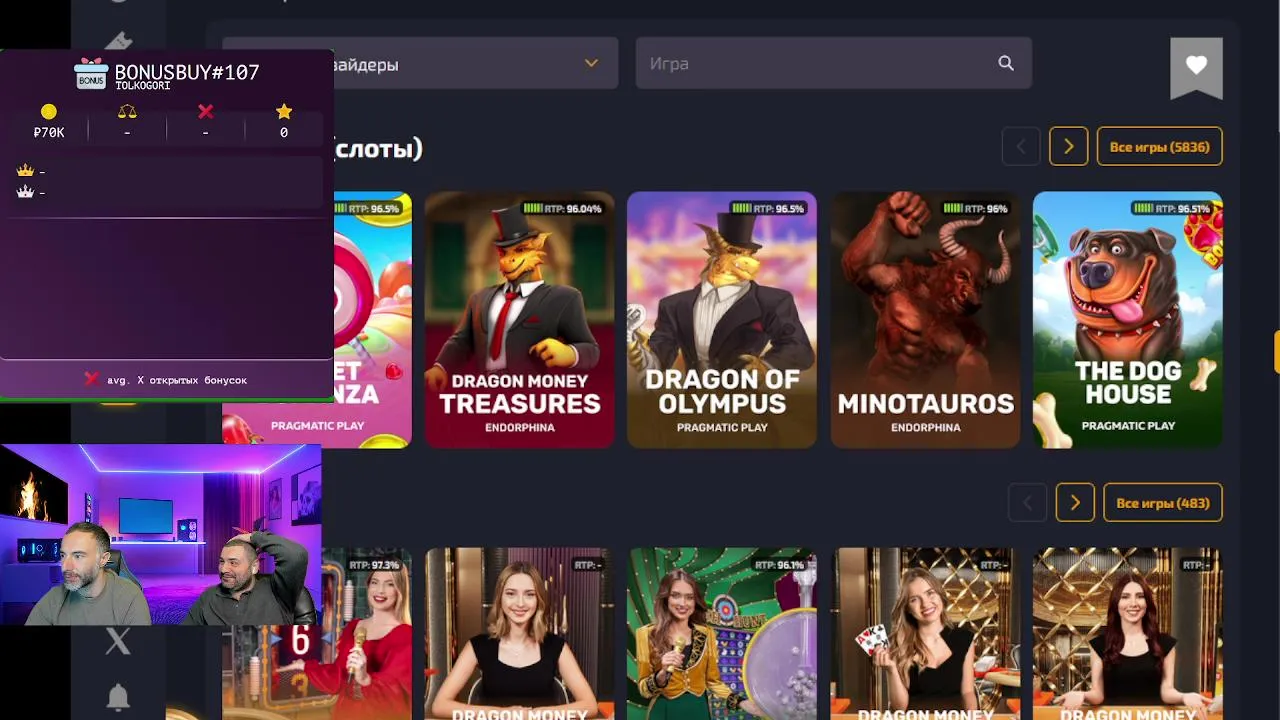Go to previous live games arrow
The image size is (1280, 720).
(x=1028, y=503)
